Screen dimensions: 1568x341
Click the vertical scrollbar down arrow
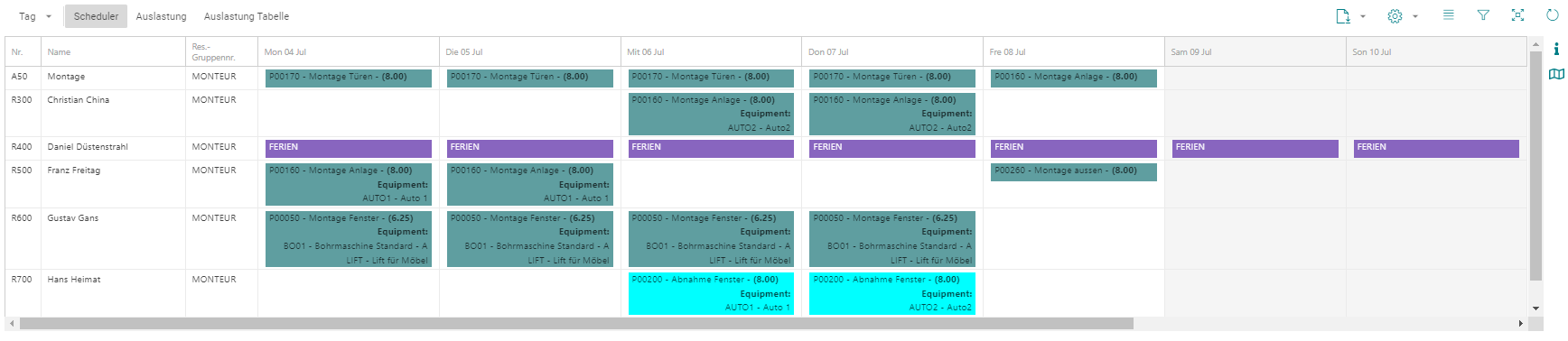click(1535, 309)
